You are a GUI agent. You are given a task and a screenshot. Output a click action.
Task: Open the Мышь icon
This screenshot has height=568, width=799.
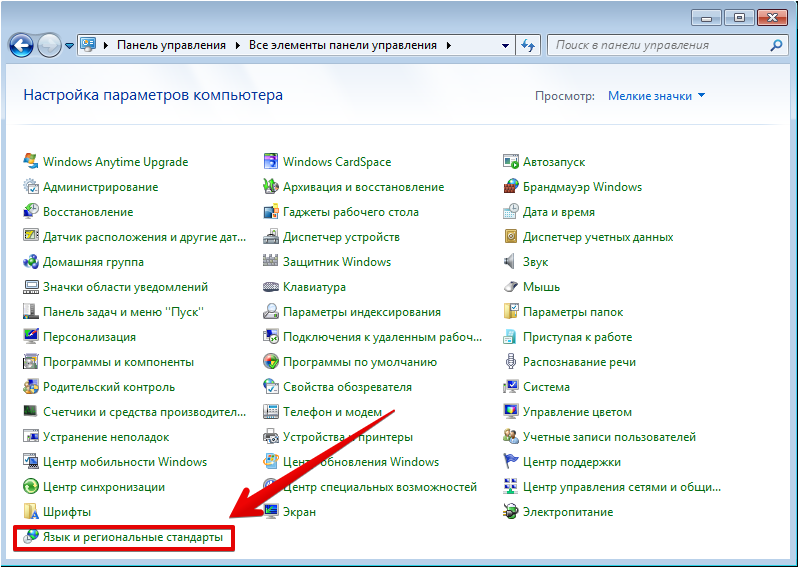tap(511, 286)
